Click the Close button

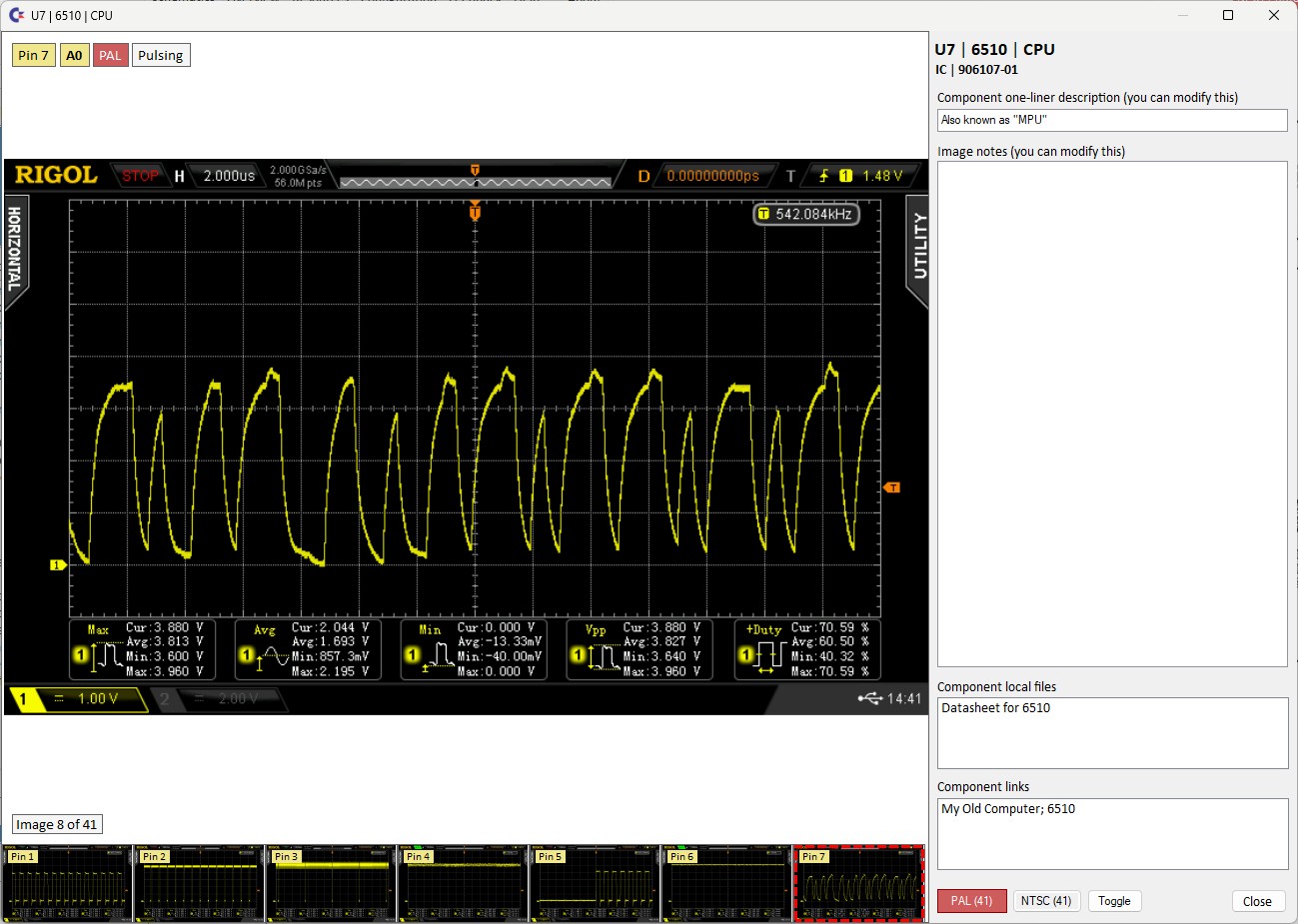1257,901
